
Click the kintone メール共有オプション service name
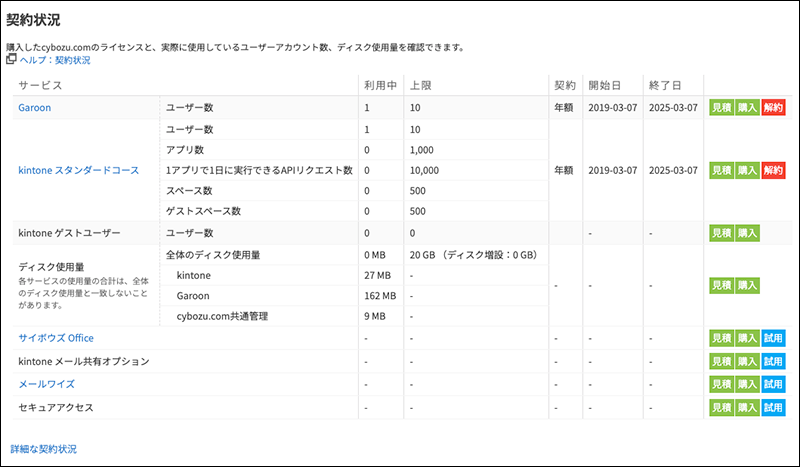84,361
